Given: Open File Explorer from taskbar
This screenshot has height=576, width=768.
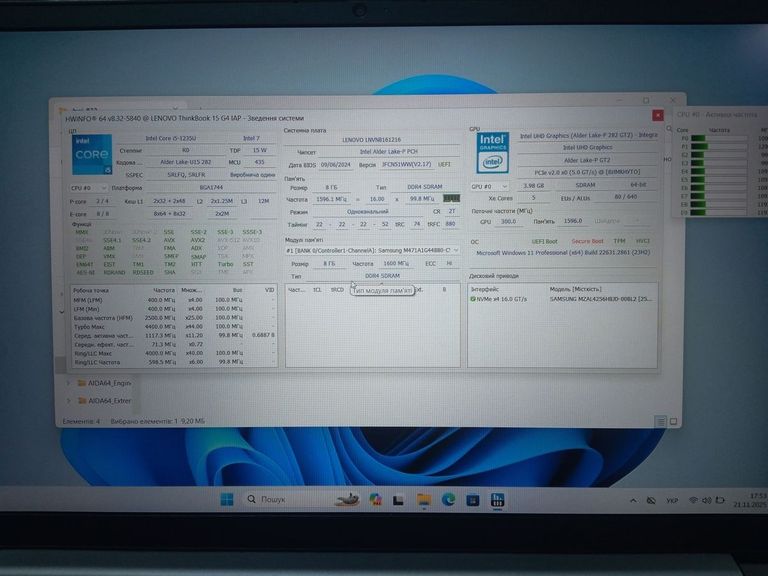Looking at the screenshot, I should 424,500.
